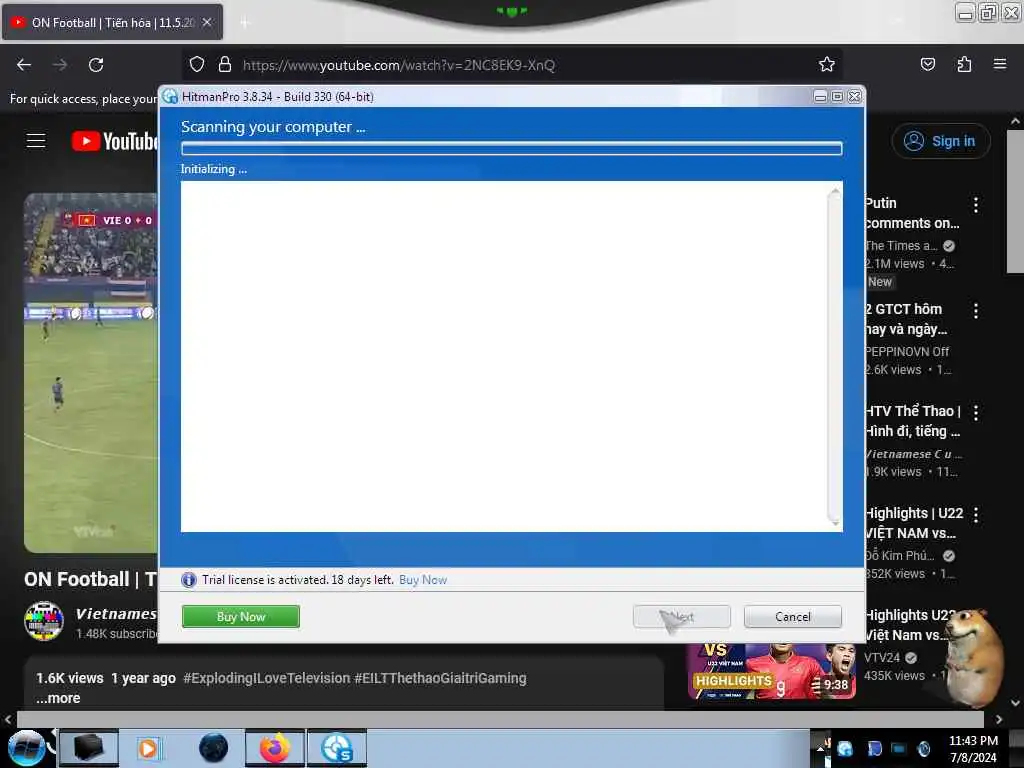Click the "Initializing ..." status text
The image size is (1024, 768).
(214, 169)
